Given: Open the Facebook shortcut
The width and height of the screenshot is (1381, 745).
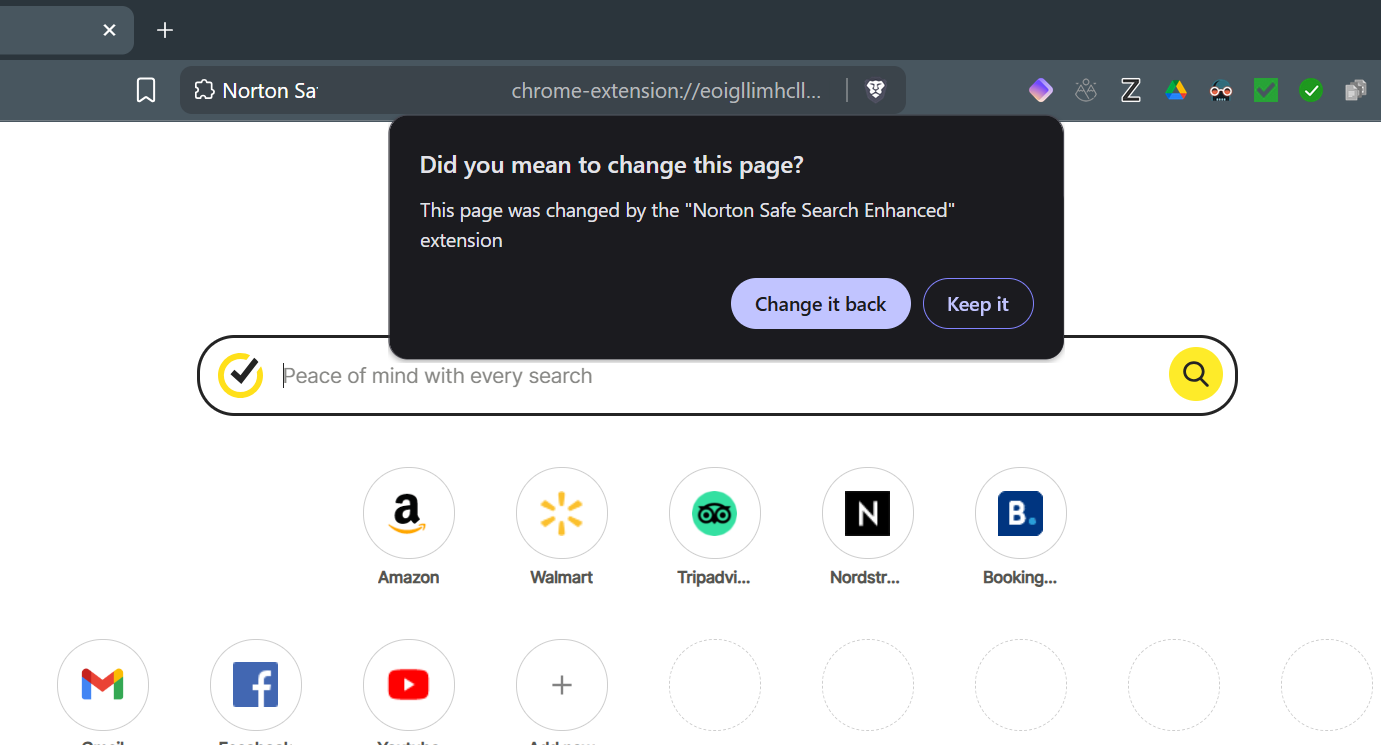Looking at the screenshot, I should [256, 686].
